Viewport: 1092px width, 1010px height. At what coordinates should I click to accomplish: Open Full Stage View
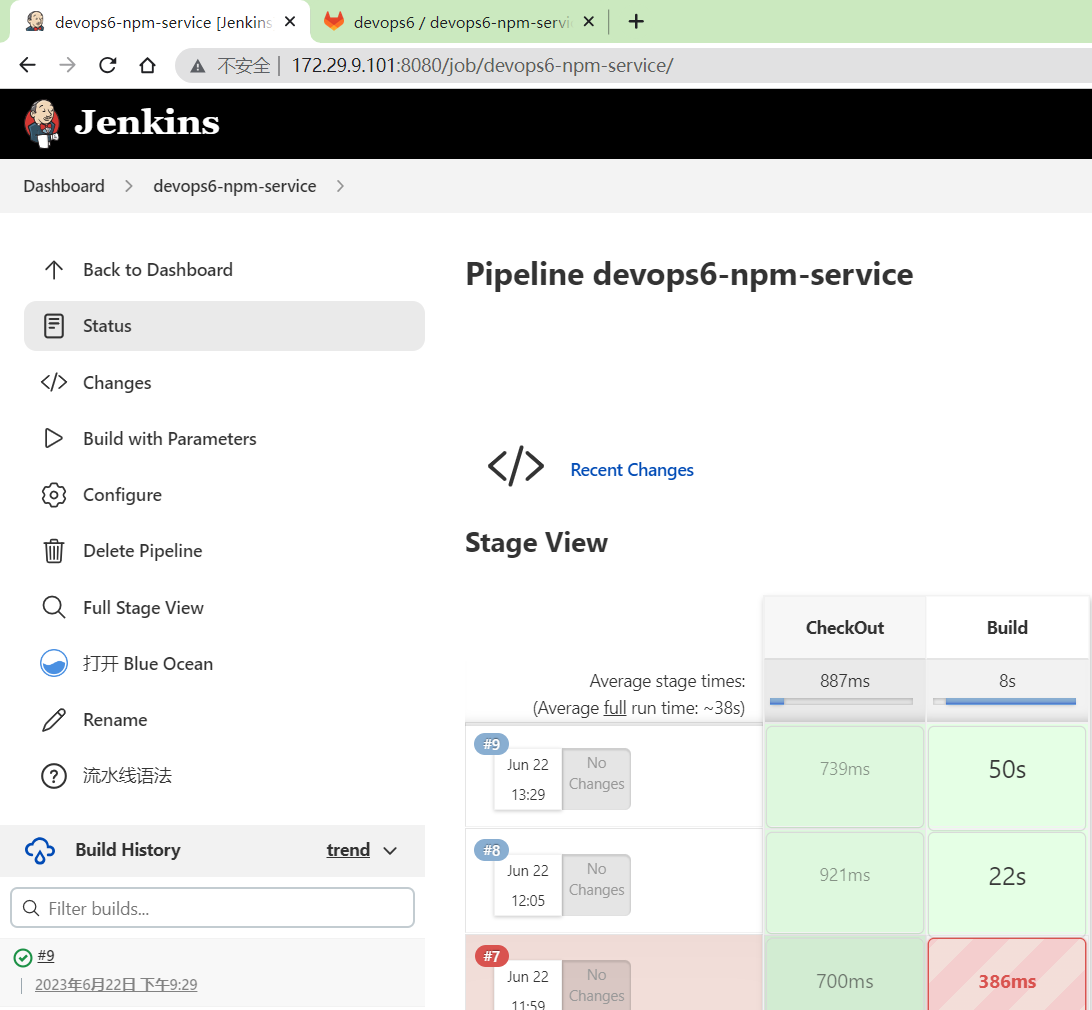point(143,607)
